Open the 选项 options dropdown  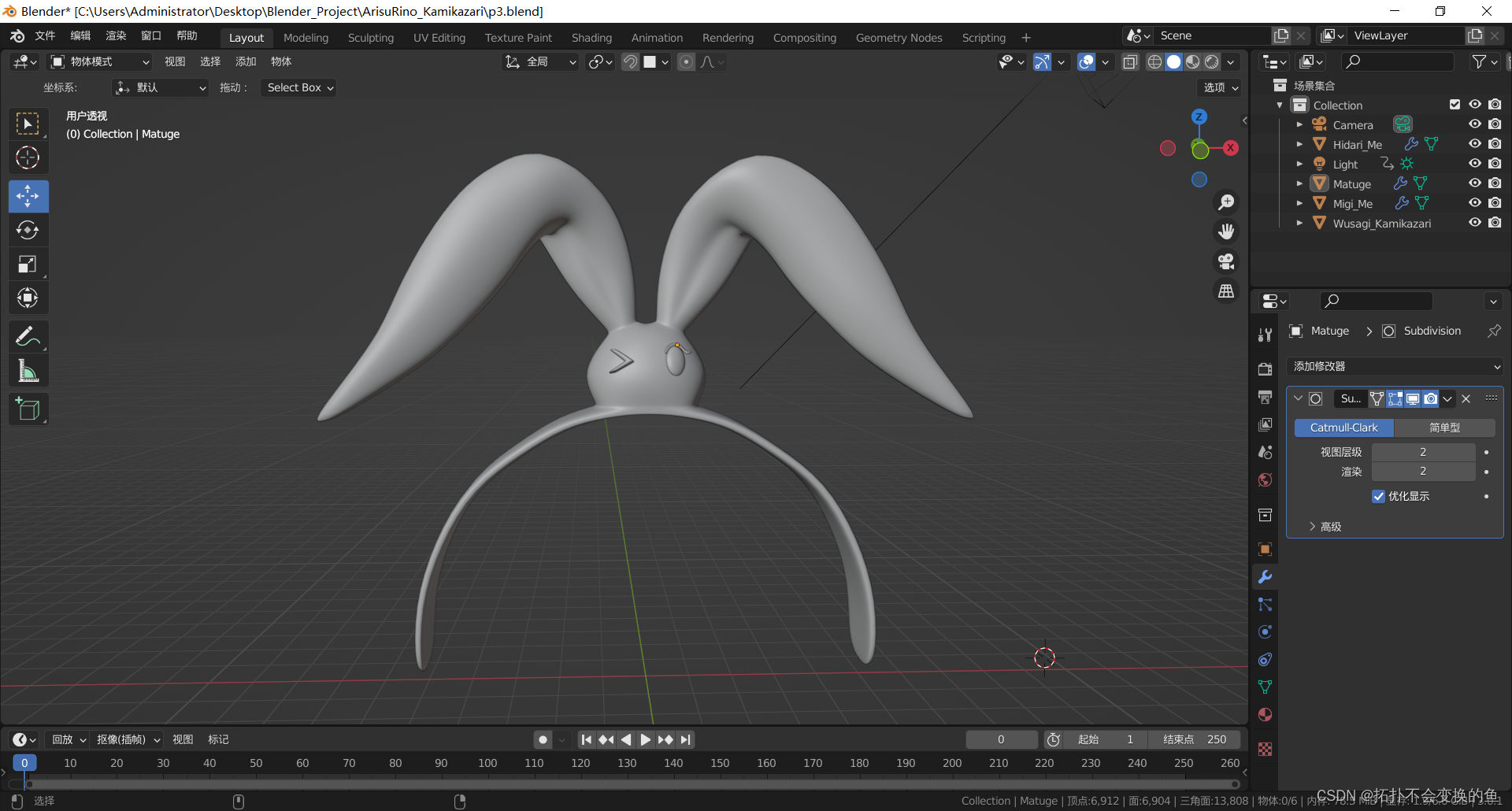click(x=1220, y=87)
